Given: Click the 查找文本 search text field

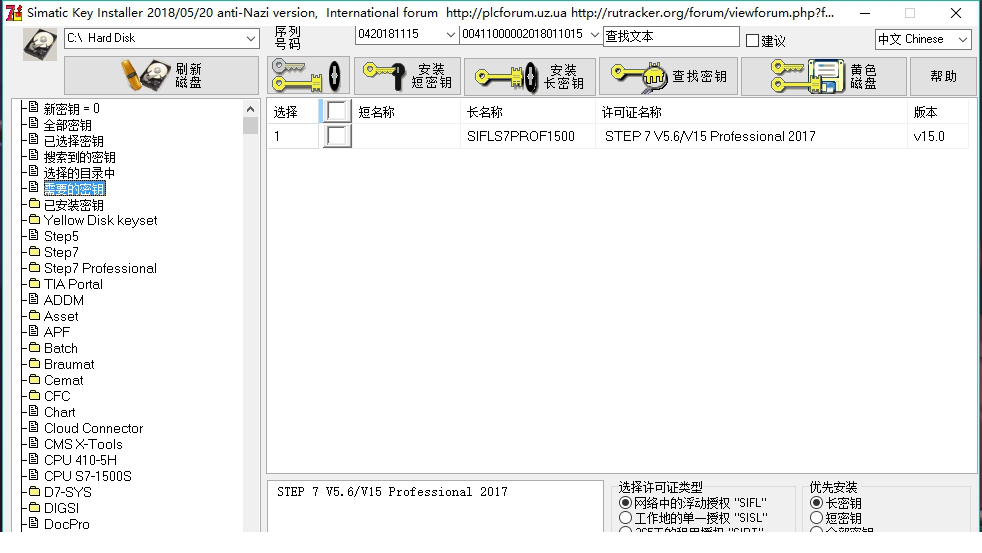Looking at the screenshot, I should tap(671, 36).
